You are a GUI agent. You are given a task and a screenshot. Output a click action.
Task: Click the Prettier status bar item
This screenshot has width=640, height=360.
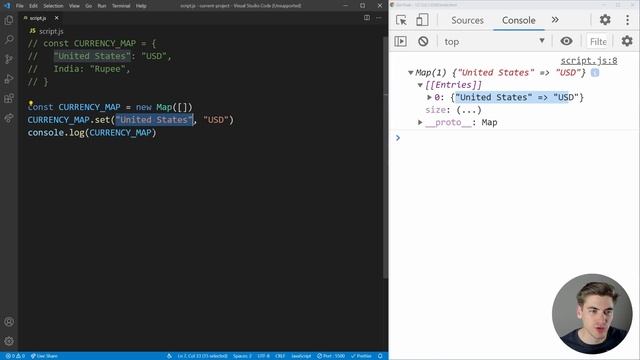361,356
